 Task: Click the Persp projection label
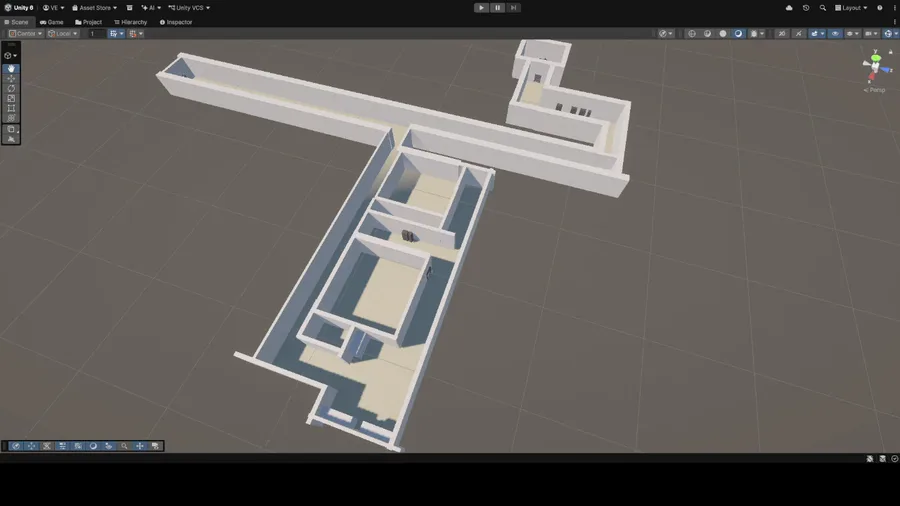[875, 90]
